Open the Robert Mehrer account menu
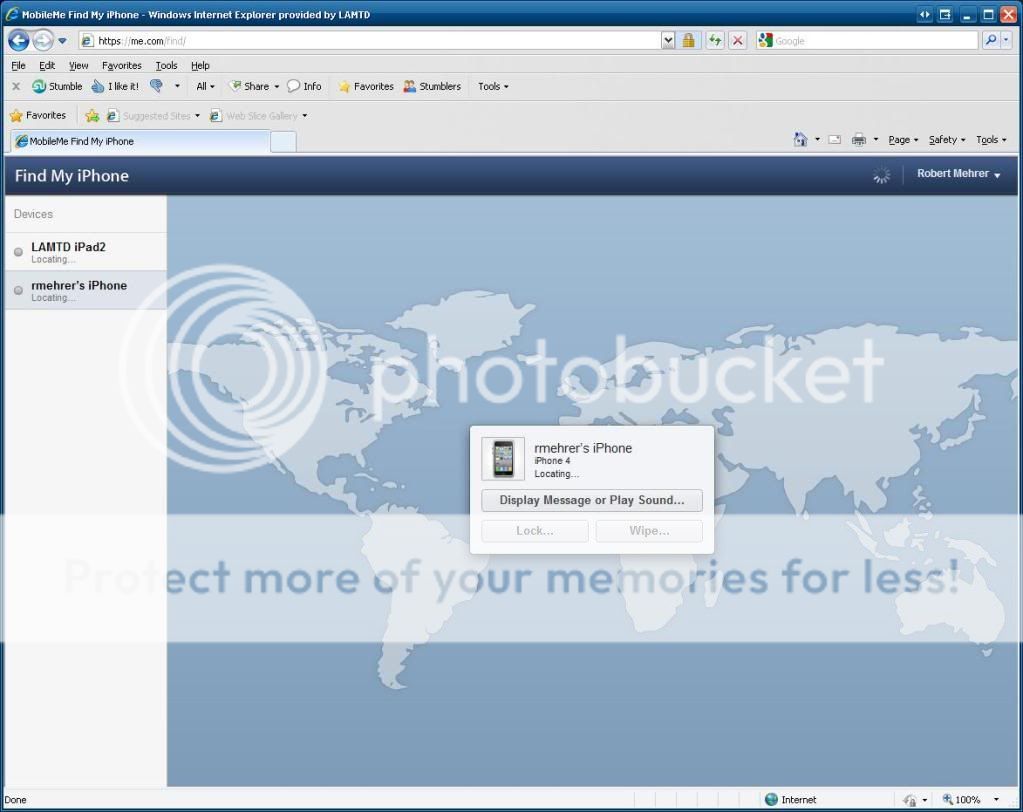Screen dimensions: 1023x812 [x=958, y=173]
